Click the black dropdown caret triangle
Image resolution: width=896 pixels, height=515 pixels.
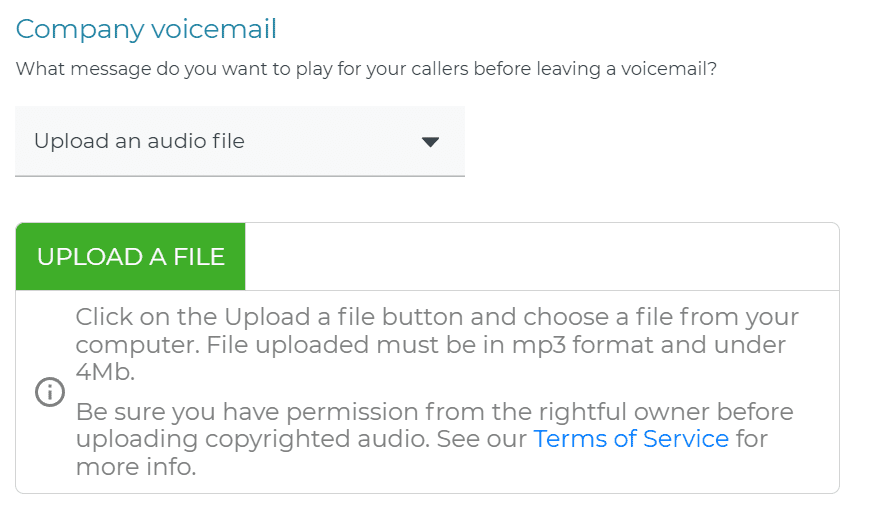coord(430,142)
